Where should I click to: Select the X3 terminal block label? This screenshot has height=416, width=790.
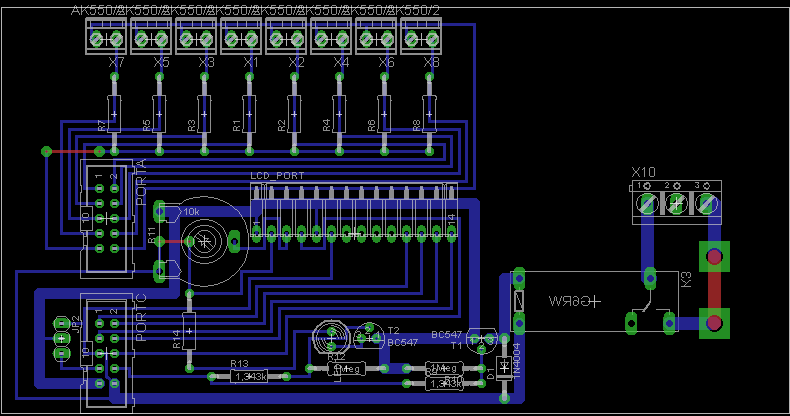click(206, 62)
